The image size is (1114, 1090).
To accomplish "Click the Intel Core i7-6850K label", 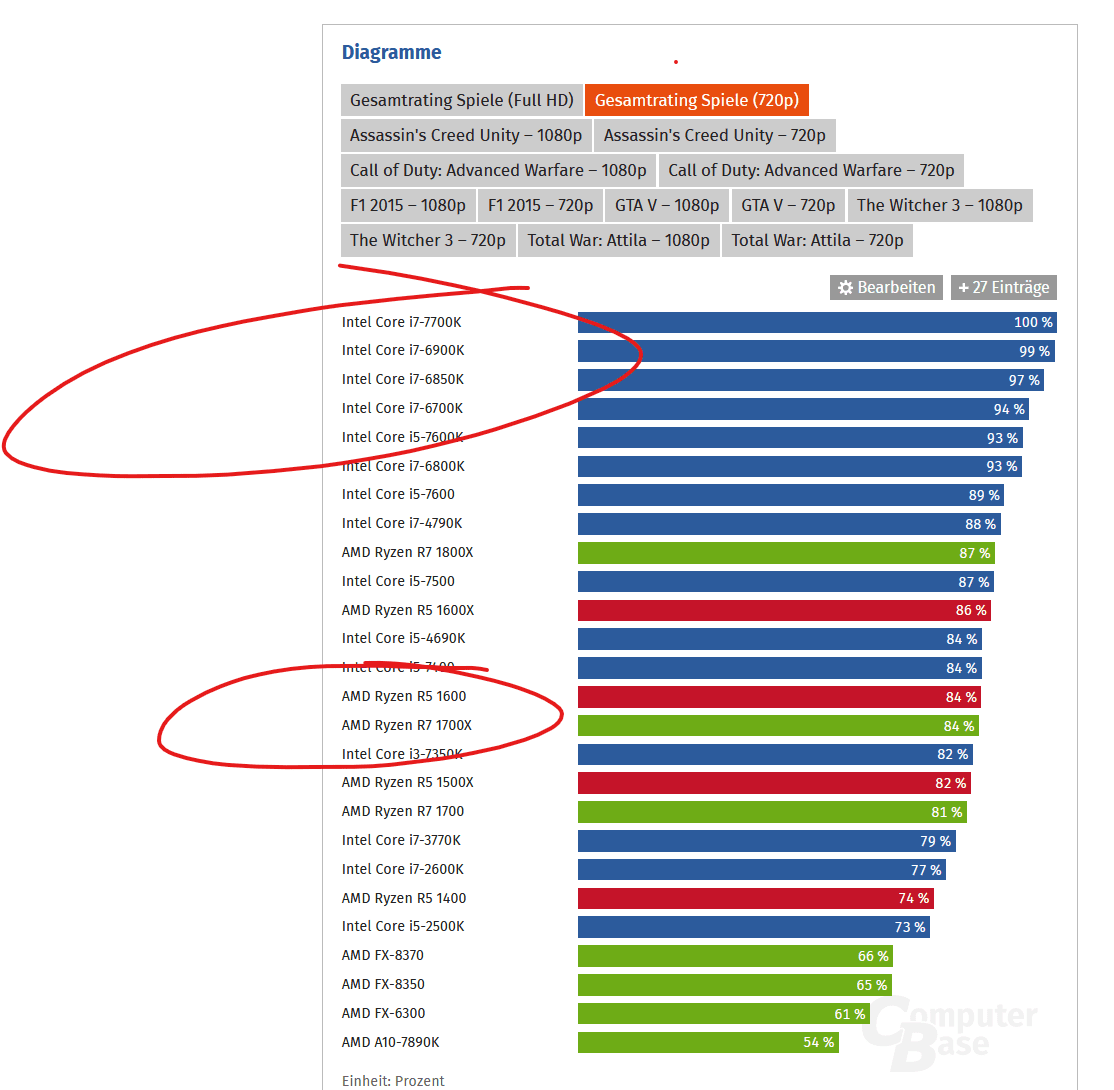I will pos(403,379).
